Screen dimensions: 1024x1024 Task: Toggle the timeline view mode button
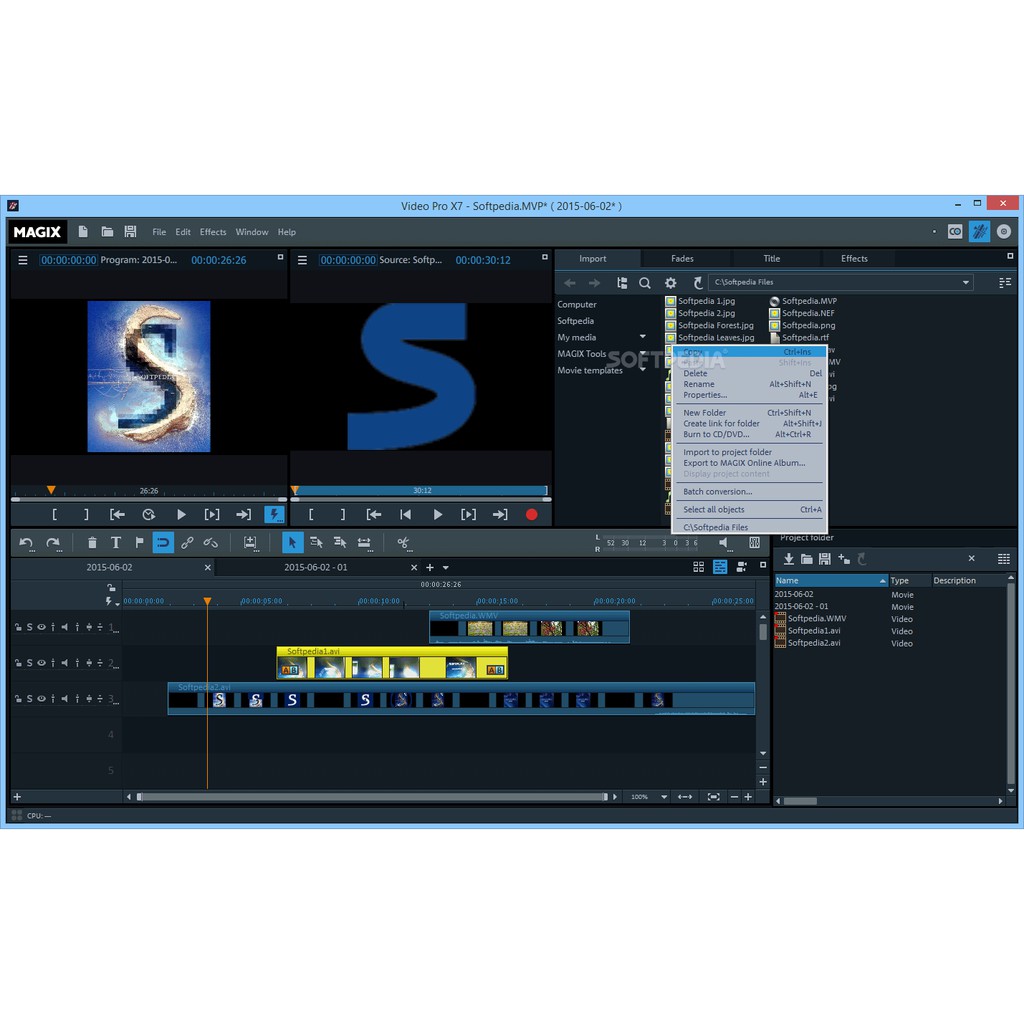click(x=720, y=567)
